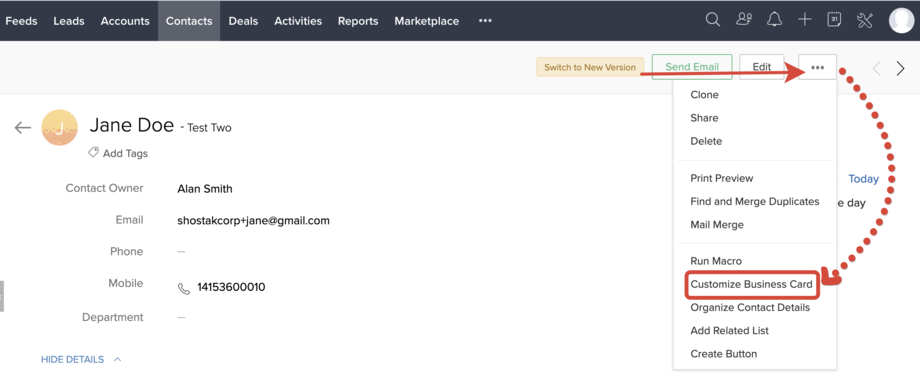Viewport: 920px width, 379px height.
Task: Open the Feeds tab
Action: pos(21,21)
